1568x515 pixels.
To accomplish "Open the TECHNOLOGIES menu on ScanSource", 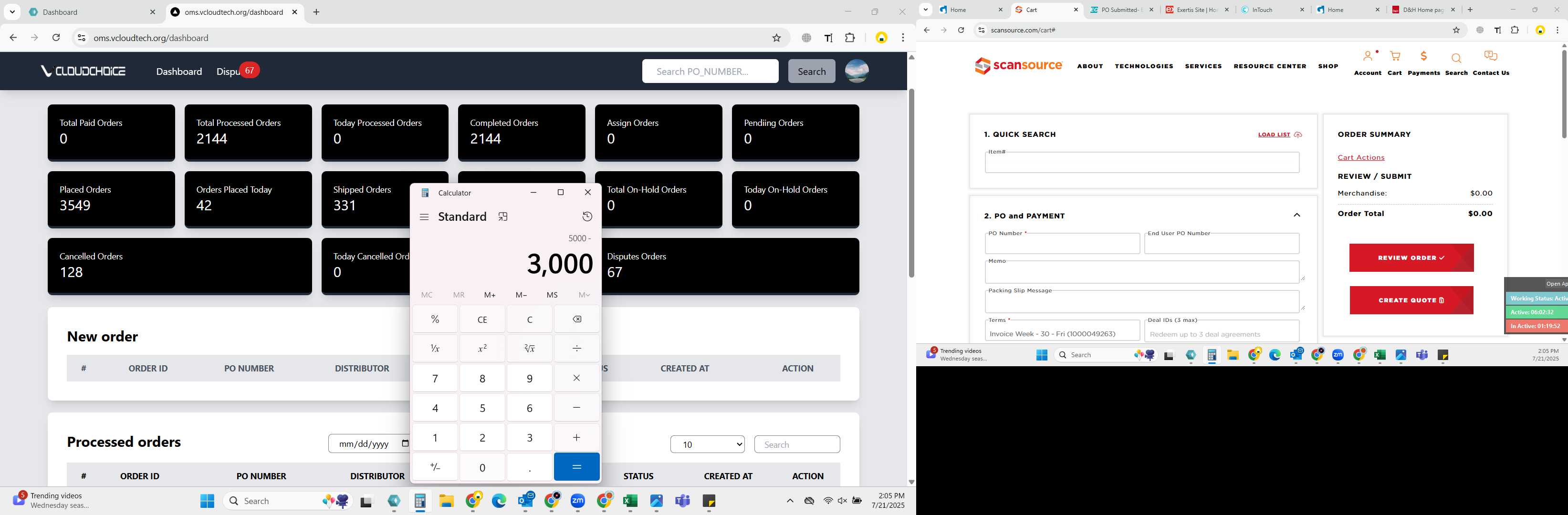I will [1144, 66].
